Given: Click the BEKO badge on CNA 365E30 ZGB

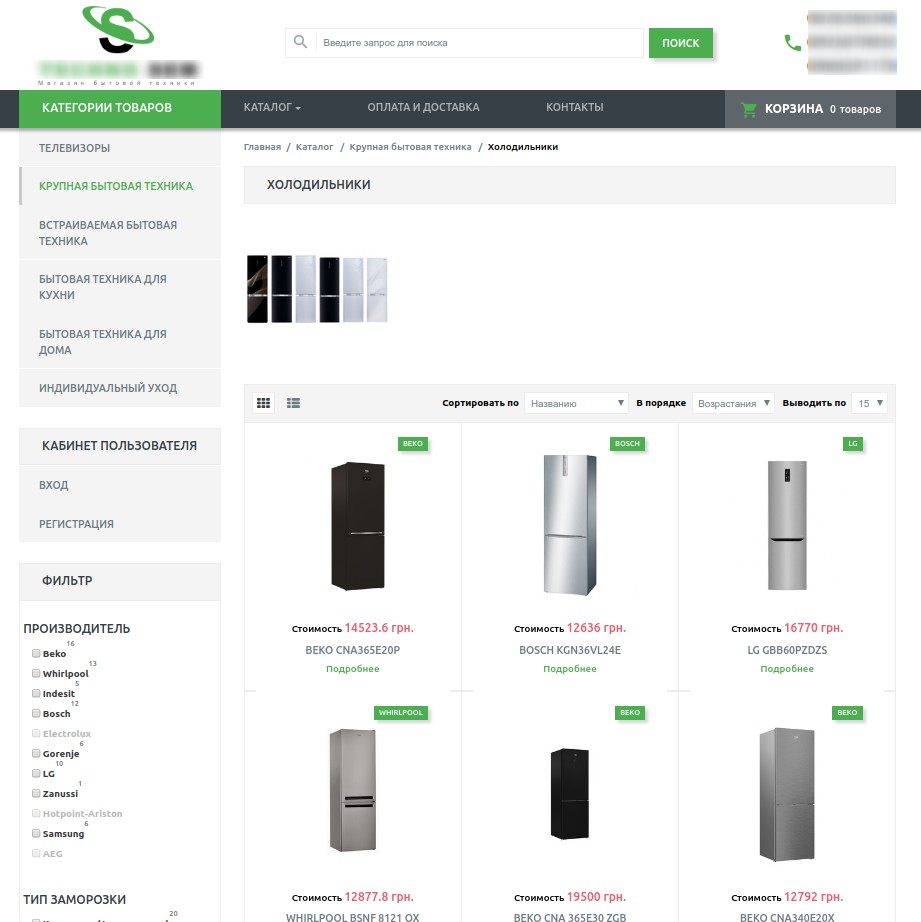Looking at the screenshot, I should [630, 712].
